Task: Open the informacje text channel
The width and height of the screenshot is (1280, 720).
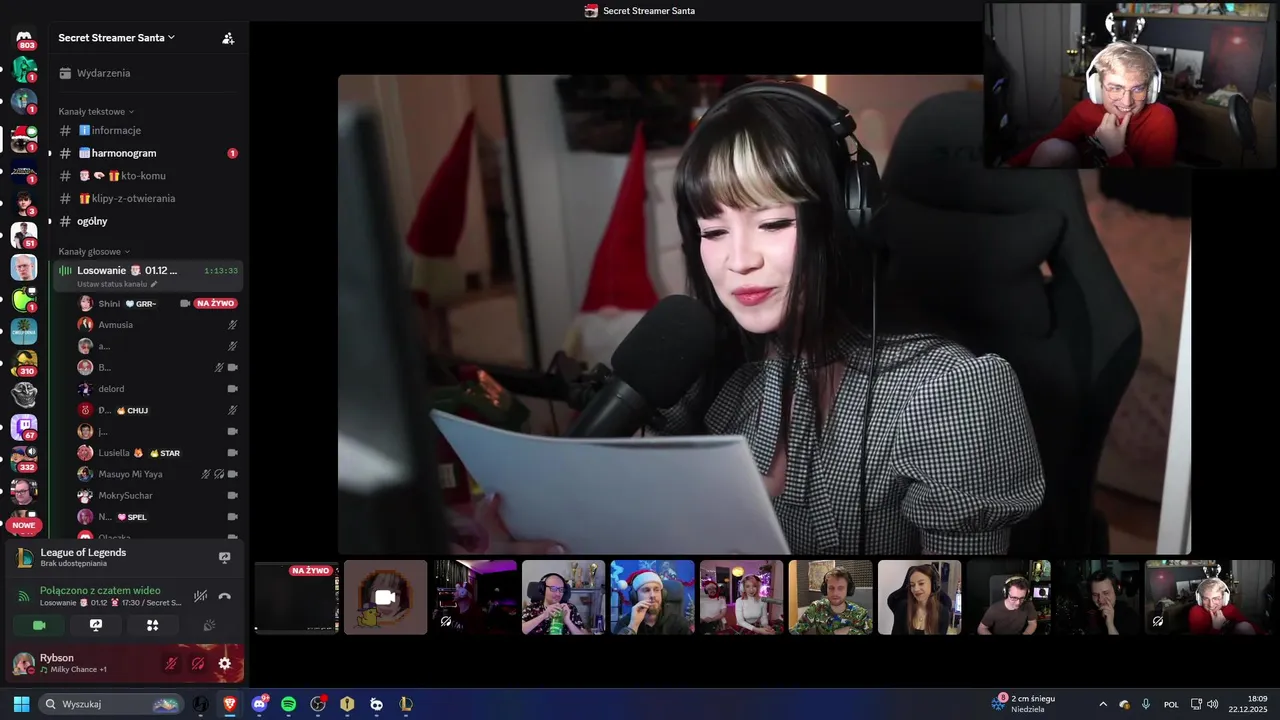Action: [146, 130]
